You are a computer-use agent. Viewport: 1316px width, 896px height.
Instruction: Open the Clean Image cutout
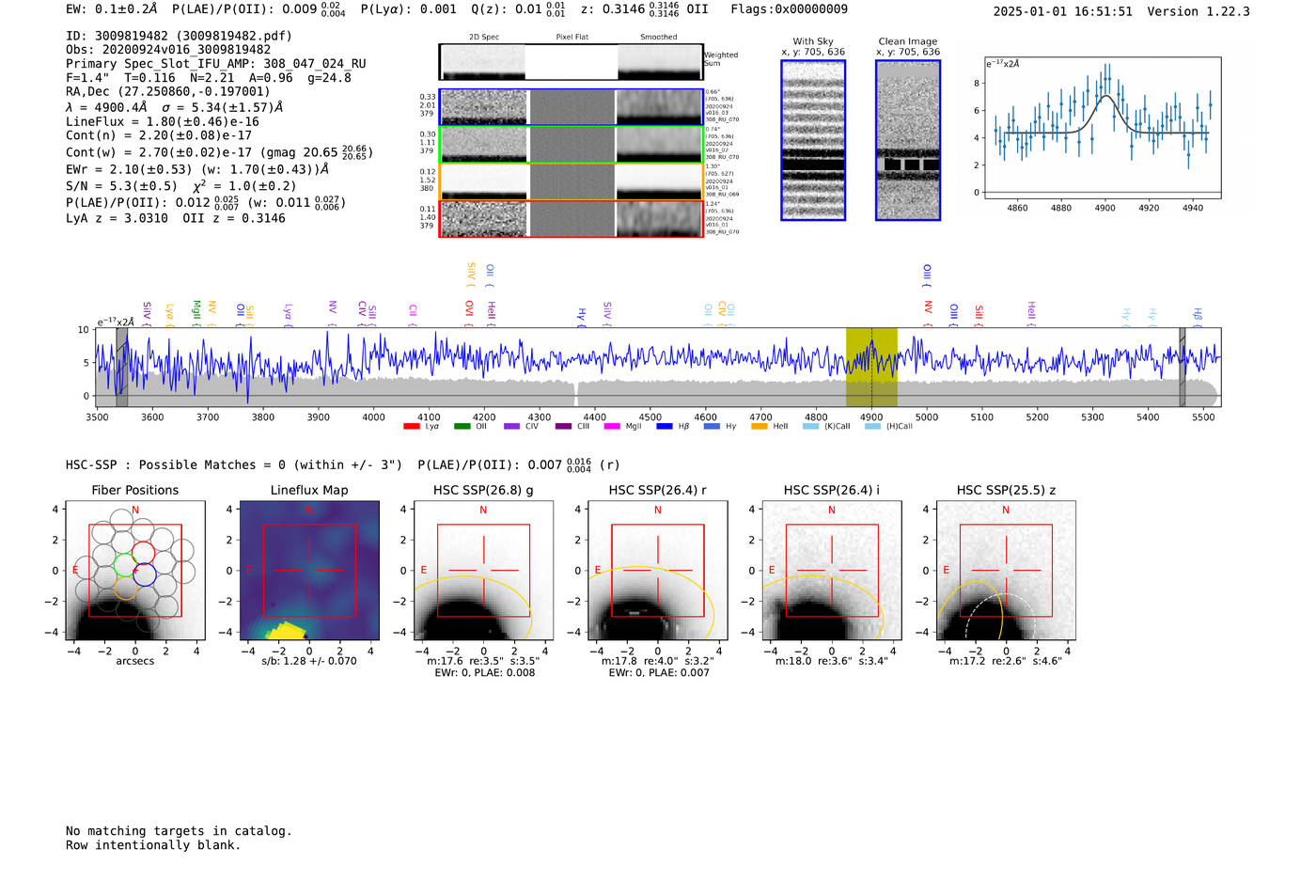click(x=908, y=140)
